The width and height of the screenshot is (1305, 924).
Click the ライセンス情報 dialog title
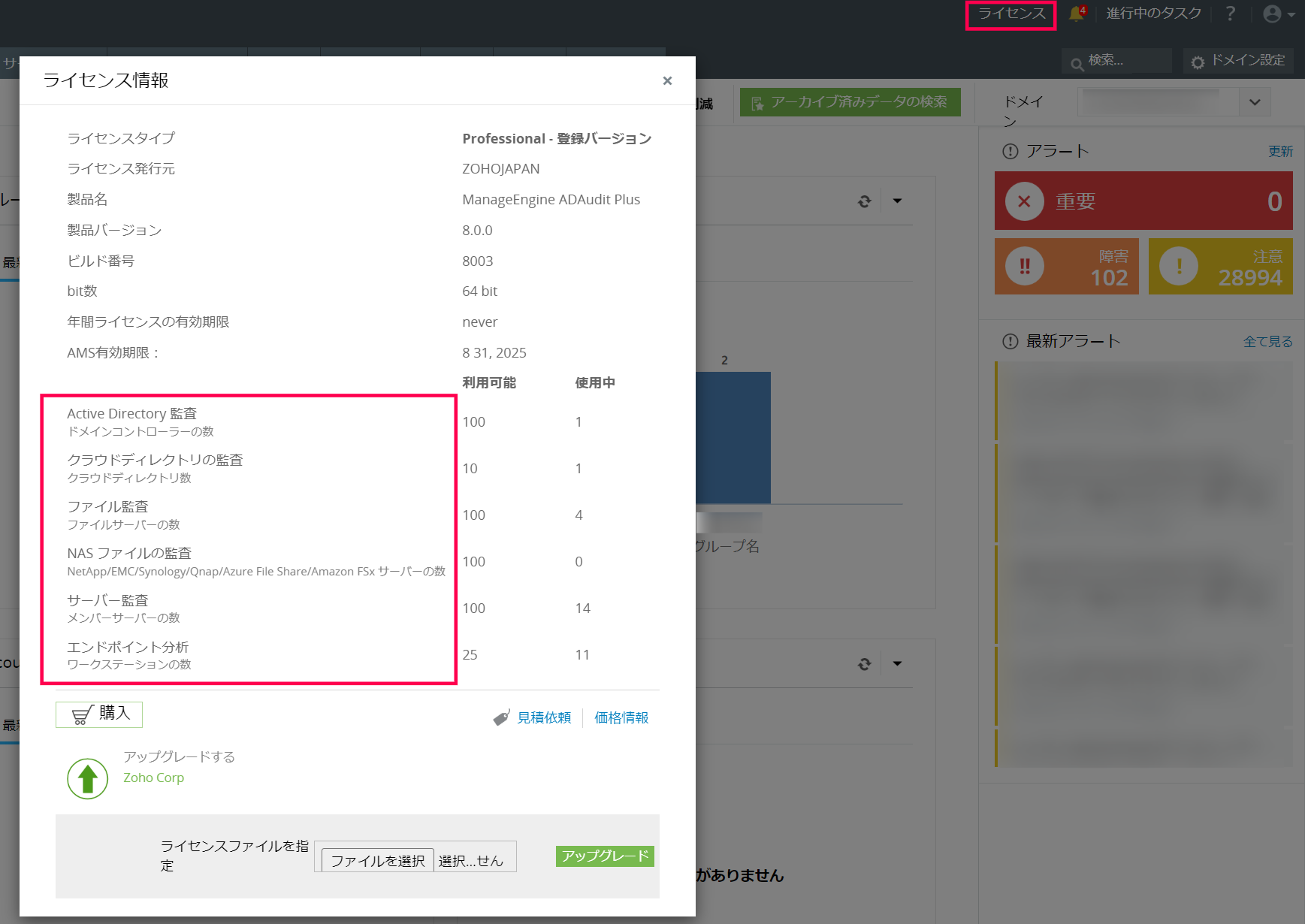[x=106, y=80]
